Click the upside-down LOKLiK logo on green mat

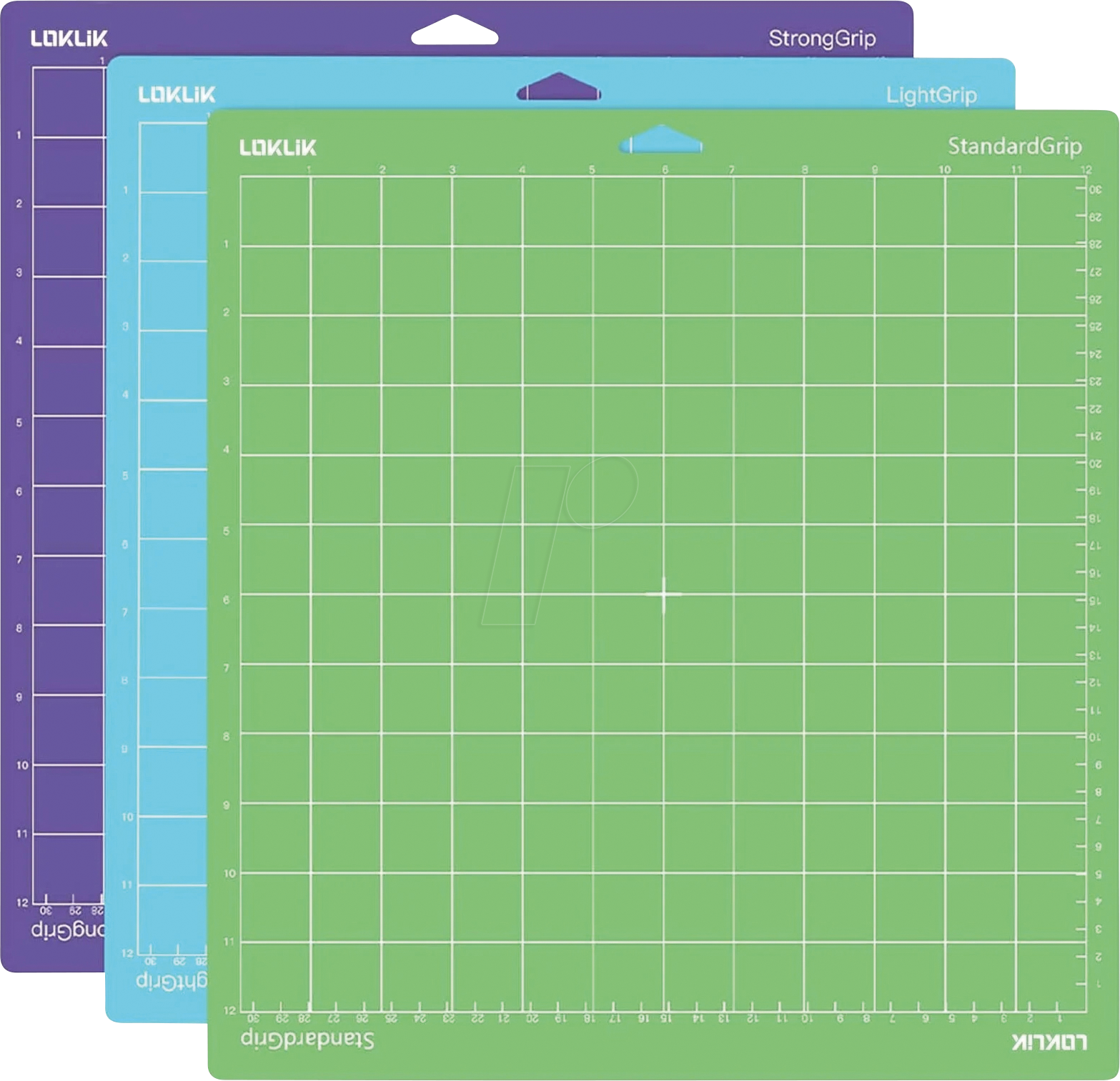tap(1049, 1042)
